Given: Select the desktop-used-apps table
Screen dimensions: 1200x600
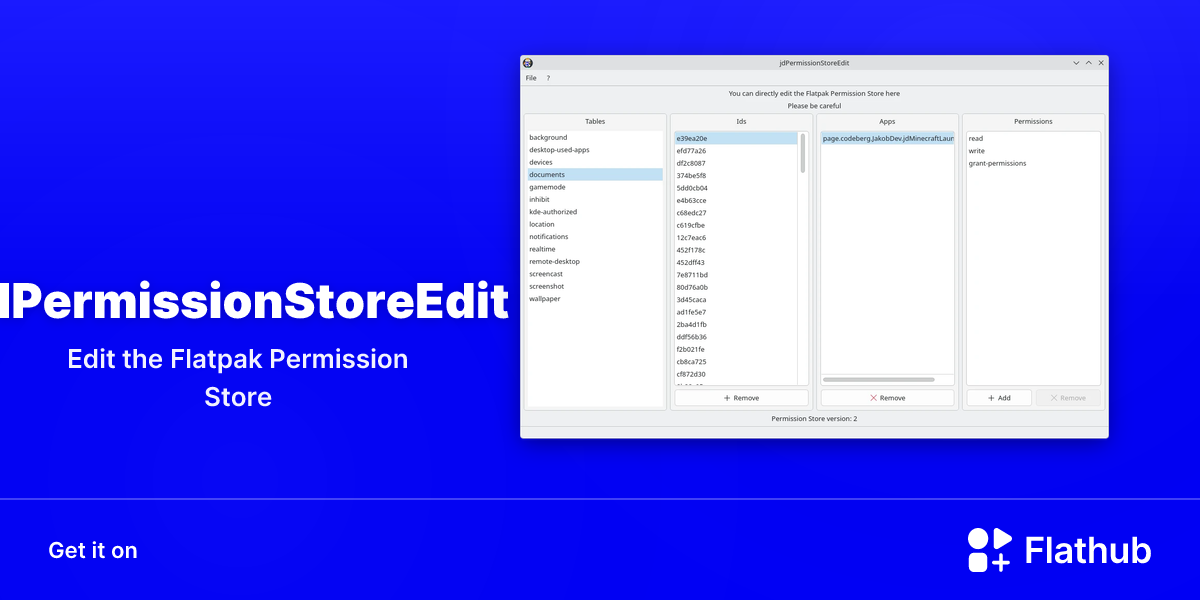Looking at the screenshot, I should click(x=595, y=150).
